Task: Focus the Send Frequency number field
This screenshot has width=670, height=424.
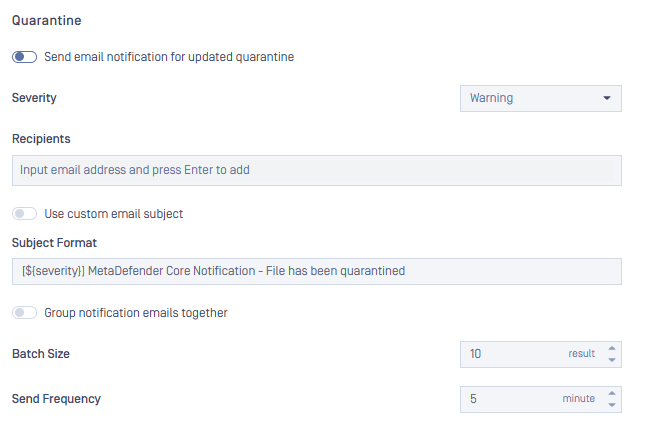Action: pos(510,399)
